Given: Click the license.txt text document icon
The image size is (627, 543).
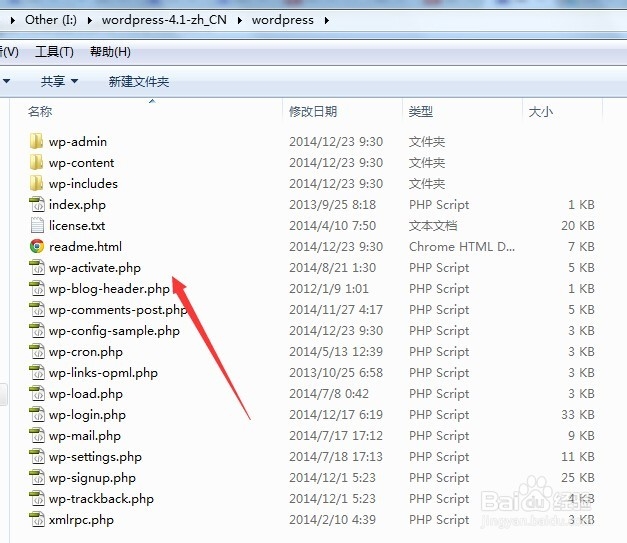Looking at the screenshot, I should pos(37,225).
